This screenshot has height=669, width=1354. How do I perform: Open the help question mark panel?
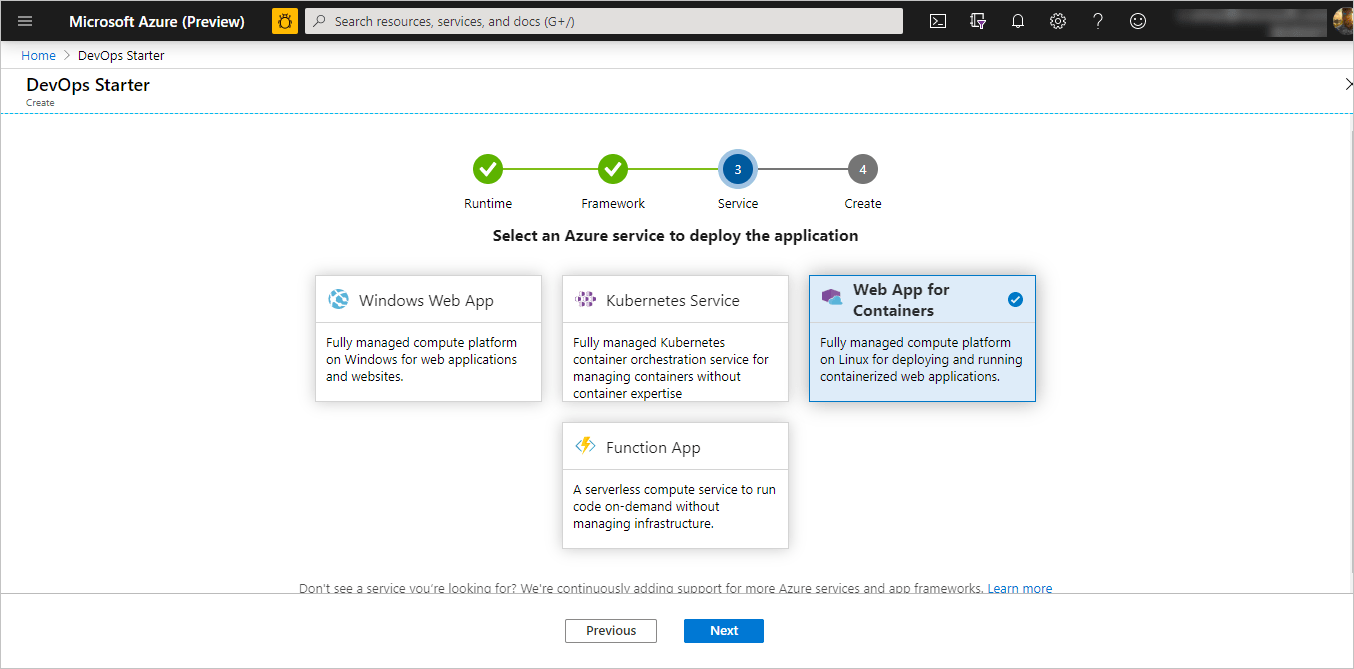tap(1097, 20)
